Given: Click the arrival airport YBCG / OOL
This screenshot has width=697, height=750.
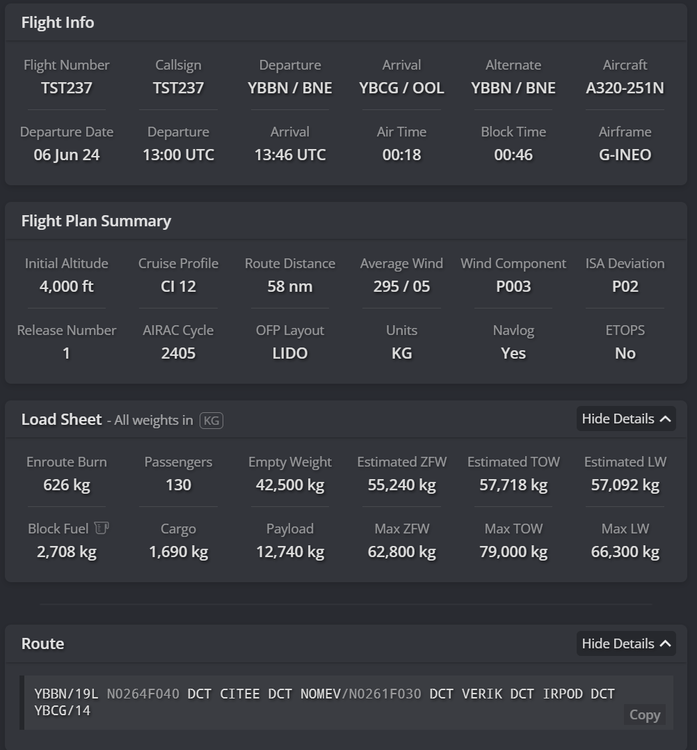Looking at the screenshot, I should [x=401, y=88].
